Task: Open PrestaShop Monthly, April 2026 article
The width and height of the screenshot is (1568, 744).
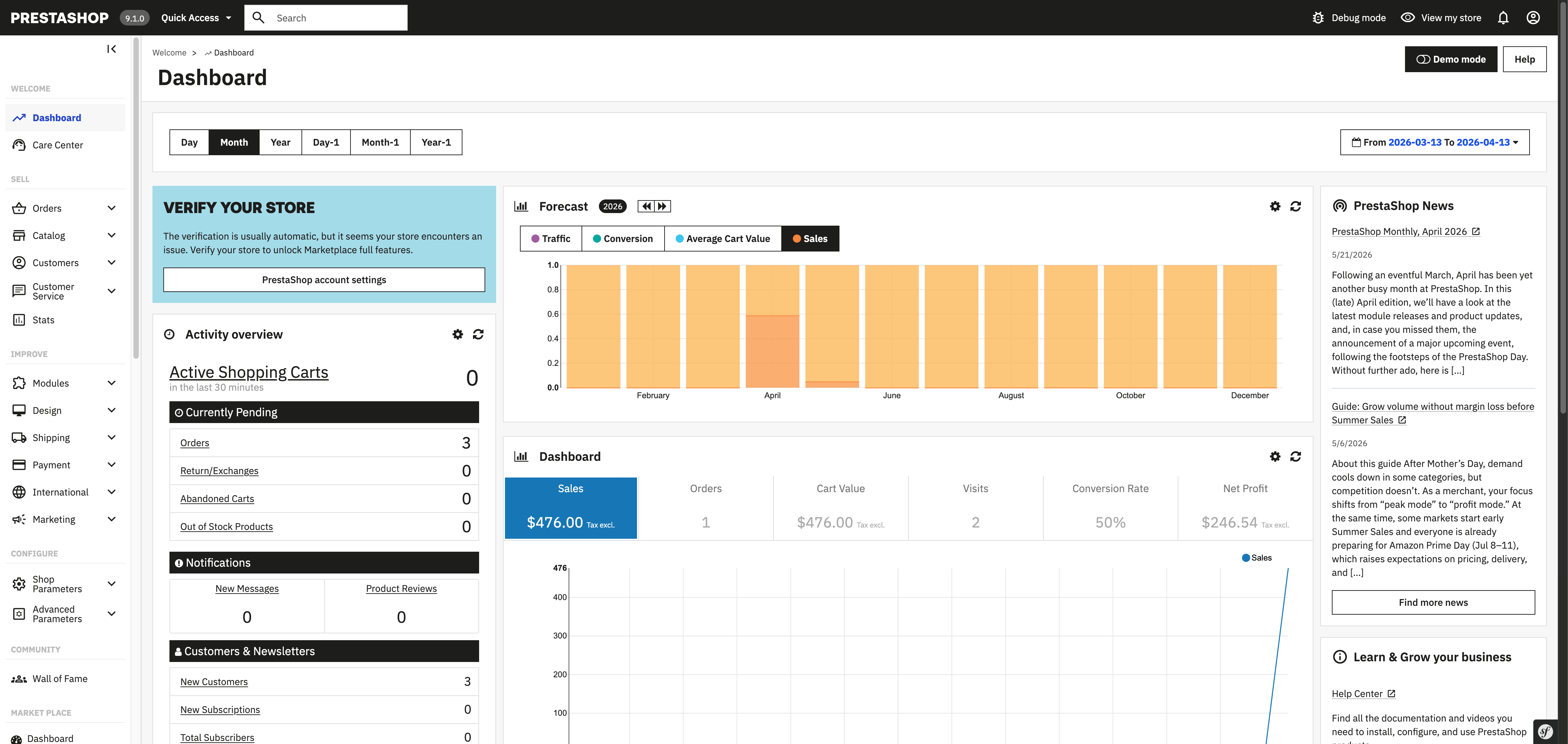Action: [1405, 231]
